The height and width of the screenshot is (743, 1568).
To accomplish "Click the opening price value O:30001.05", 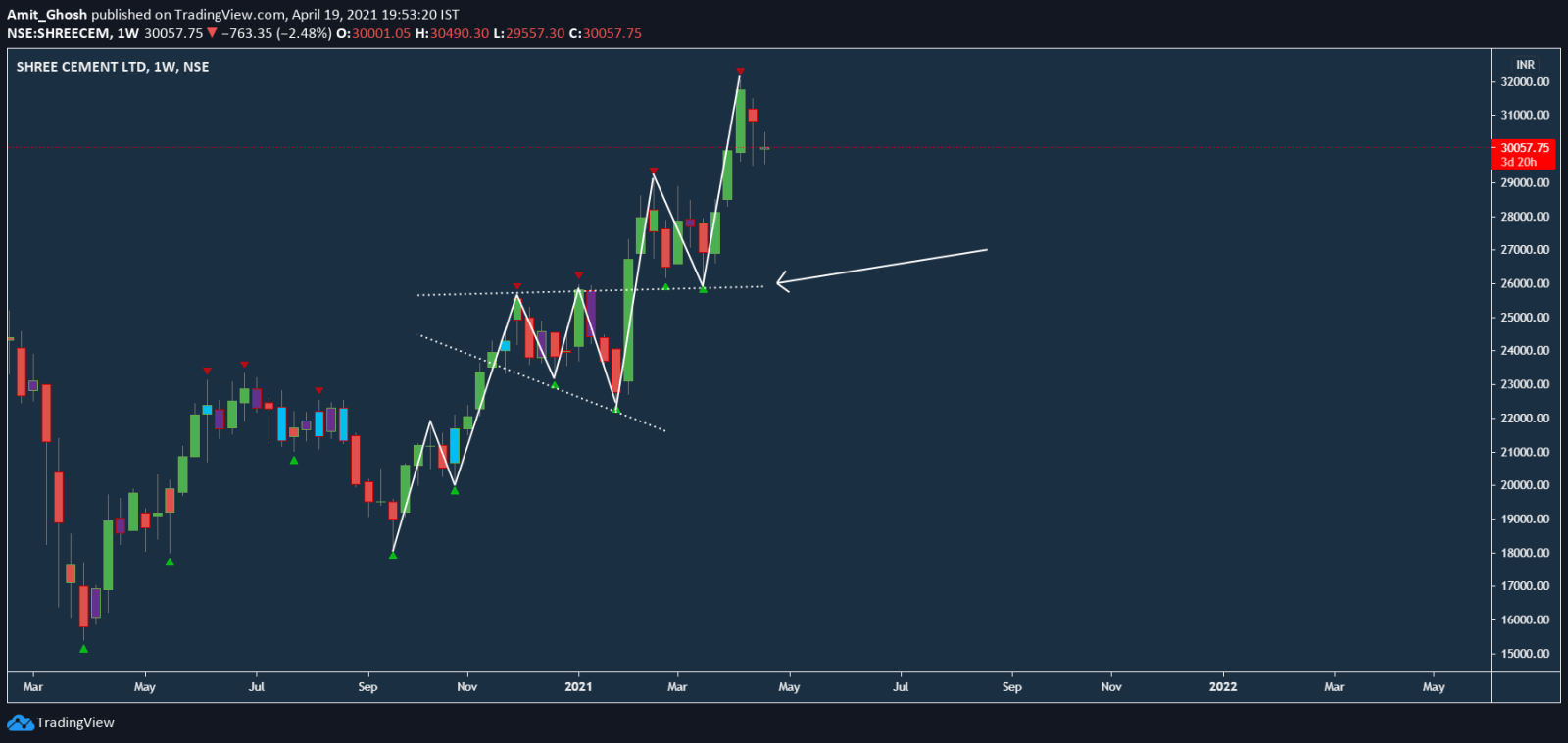I will 373,33.
